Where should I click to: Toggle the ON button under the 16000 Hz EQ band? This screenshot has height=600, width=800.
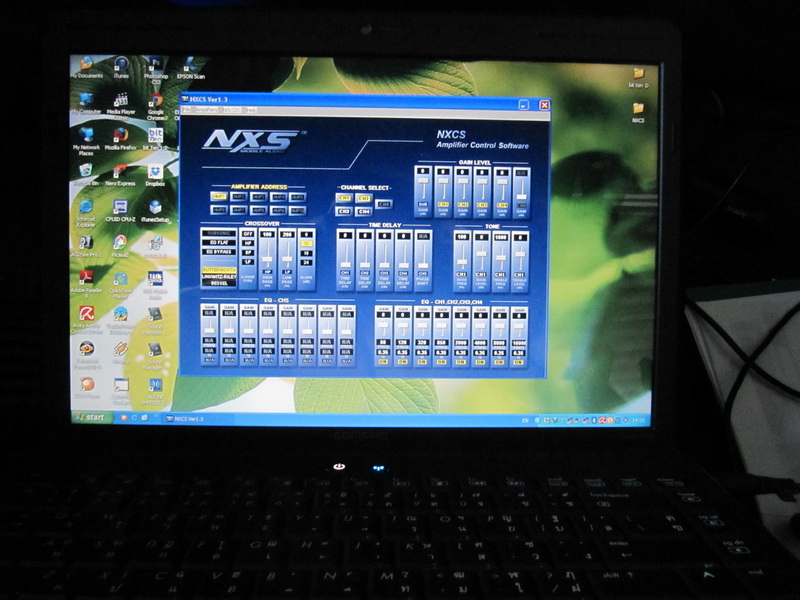[x=518, y=362]
